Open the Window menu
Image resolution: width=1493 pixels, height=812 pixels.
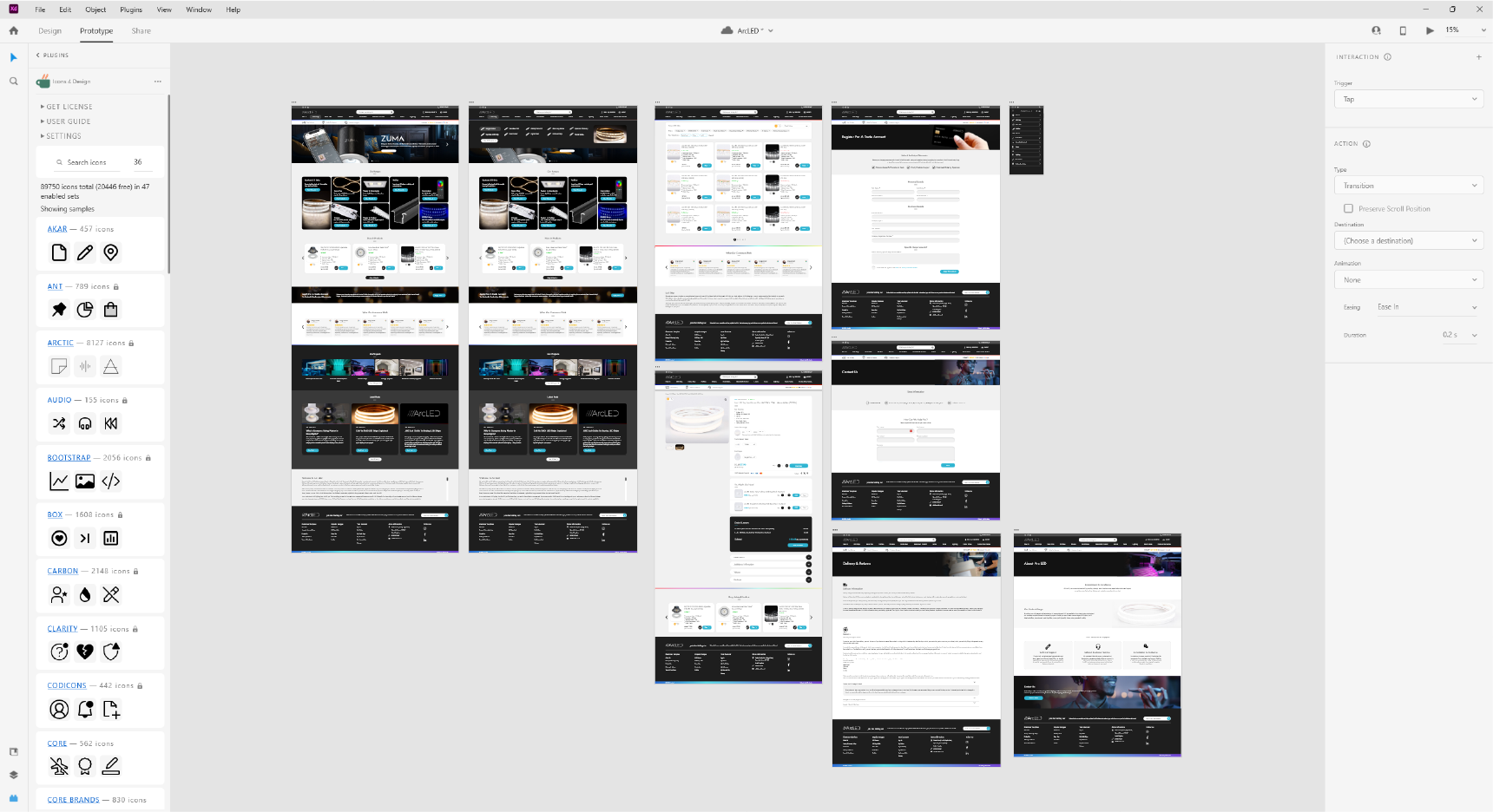click(199, 10)
